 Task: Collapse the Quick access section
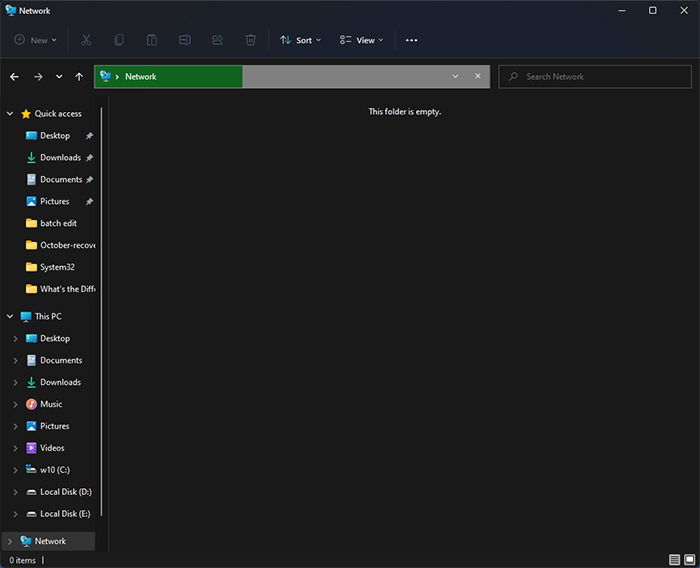coord(10,114)
